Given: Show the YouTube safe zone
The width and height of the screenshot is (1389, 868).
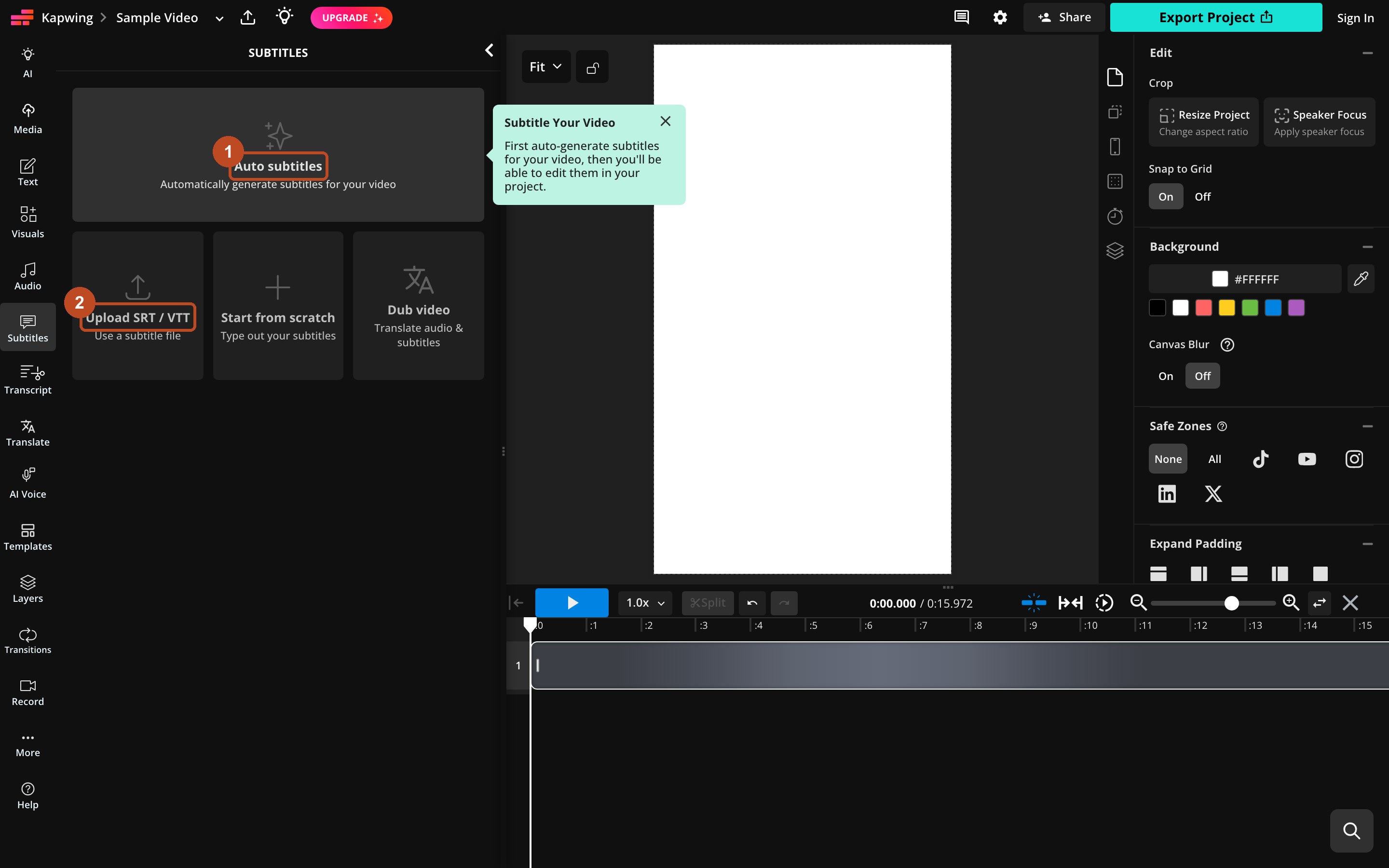Looking at the screenshot, I should (1307, 459).
